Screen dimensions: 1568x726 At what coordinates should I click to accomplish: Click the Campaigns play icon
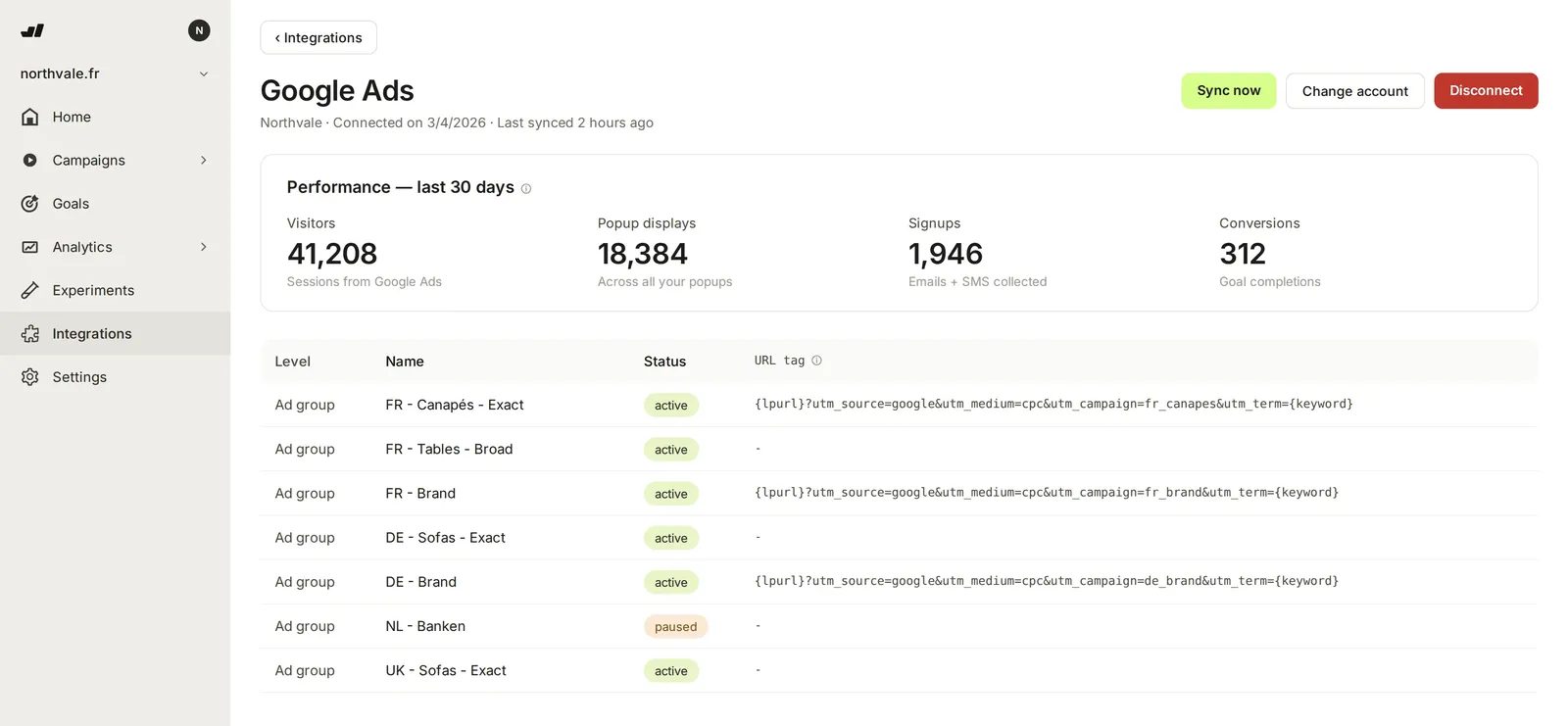[30, 160]
